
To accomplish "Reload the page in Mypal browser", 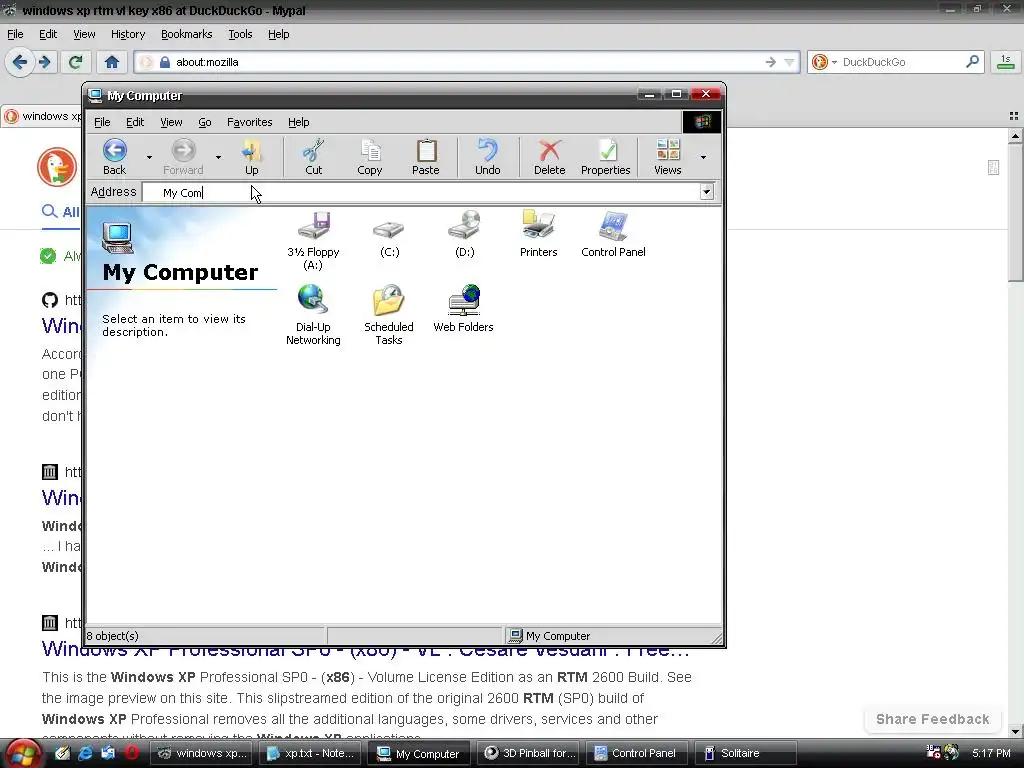I will [75, 62].
